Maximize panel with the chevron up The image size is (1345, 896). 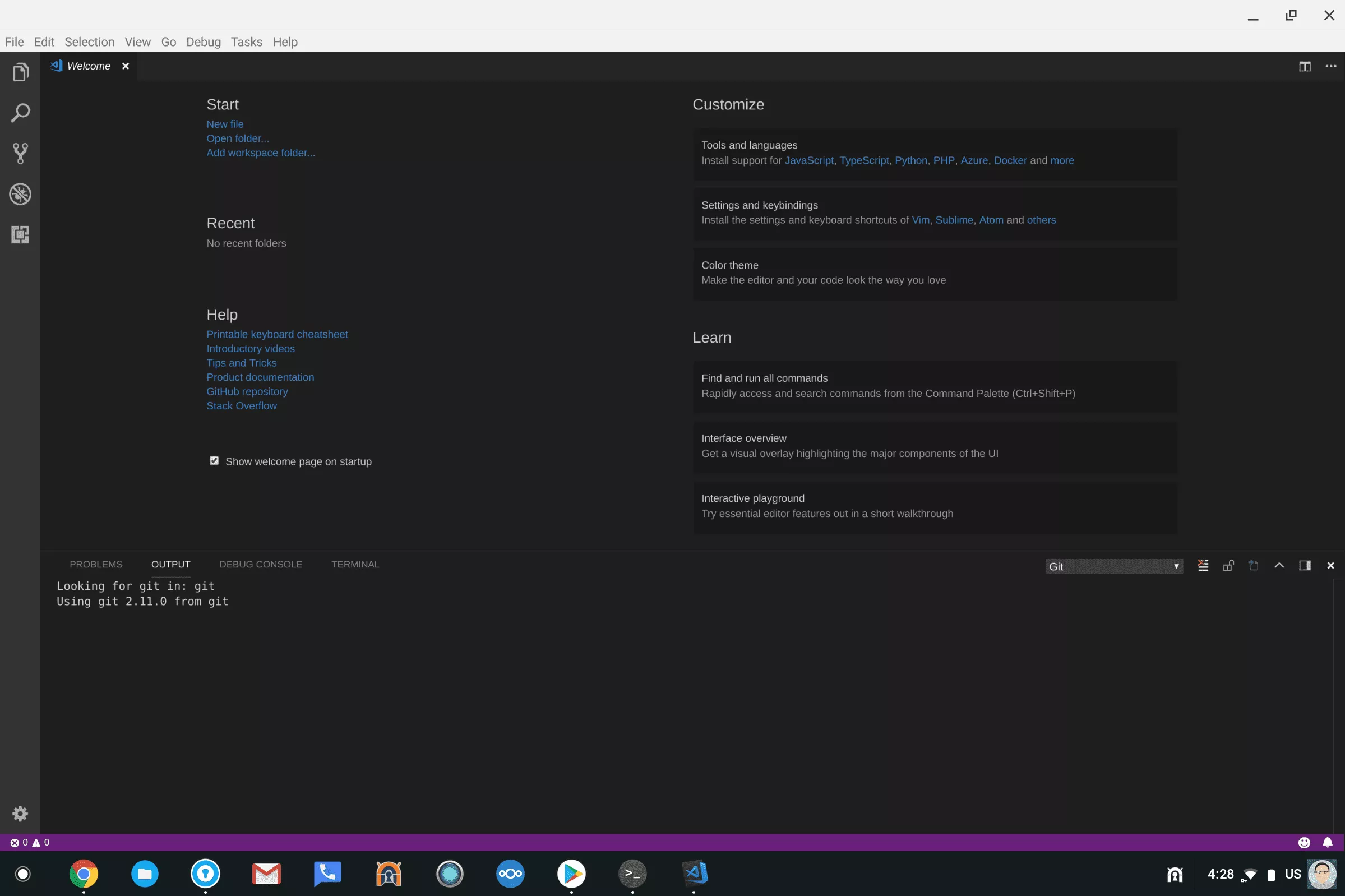[x=1279, y=565]
